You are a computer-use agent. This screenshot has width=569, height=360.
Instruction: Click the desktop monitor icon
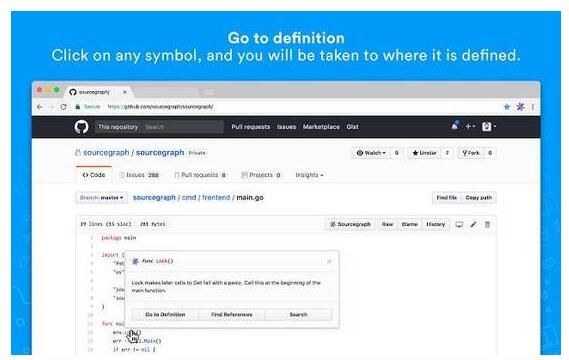tap(459, 225)
